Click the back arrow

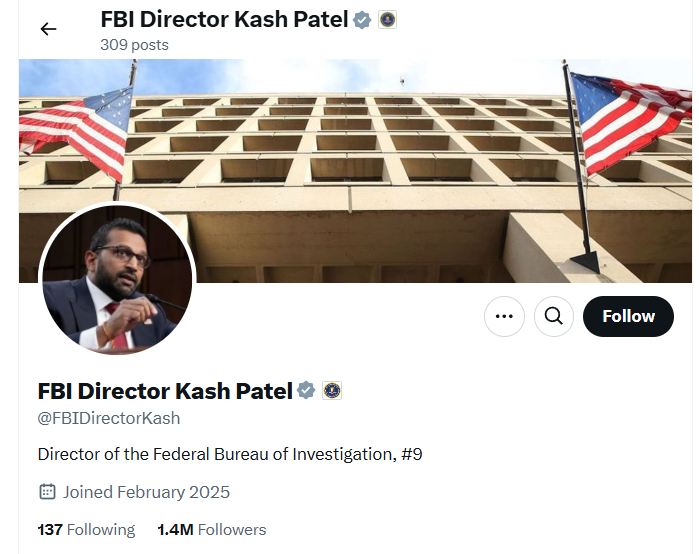tap(48, 29)
